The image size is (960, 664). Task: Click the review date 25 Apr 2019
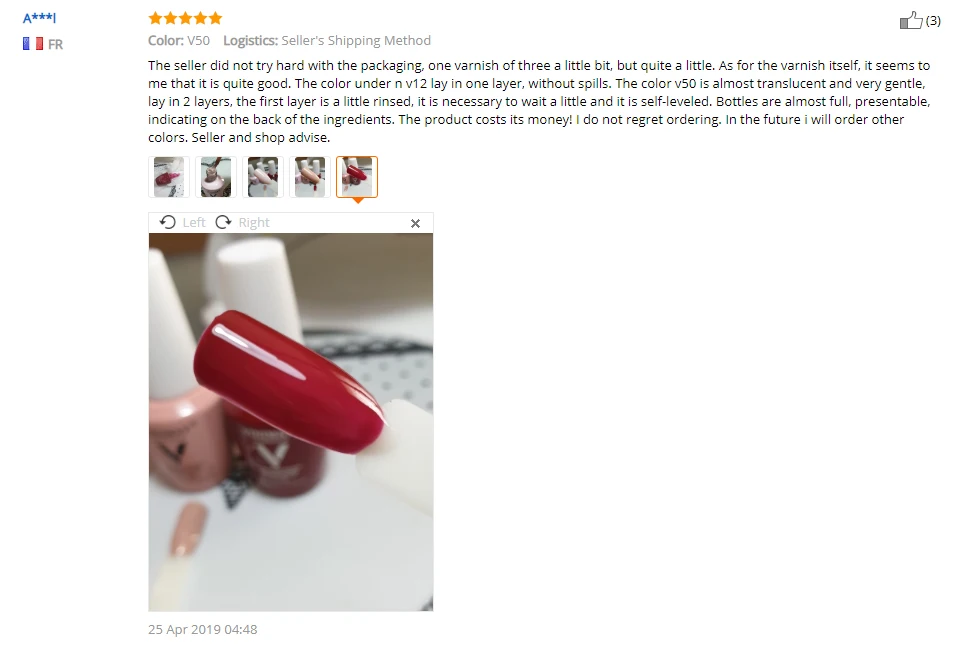tap(203, 629)
